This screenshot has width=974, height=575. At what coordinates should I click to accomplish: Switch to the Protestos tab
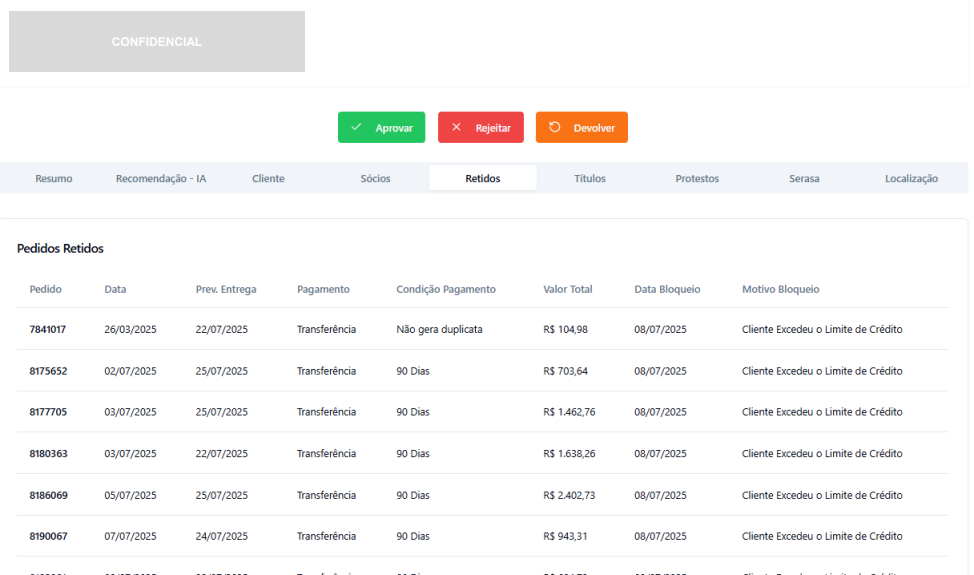click(697, 179)
